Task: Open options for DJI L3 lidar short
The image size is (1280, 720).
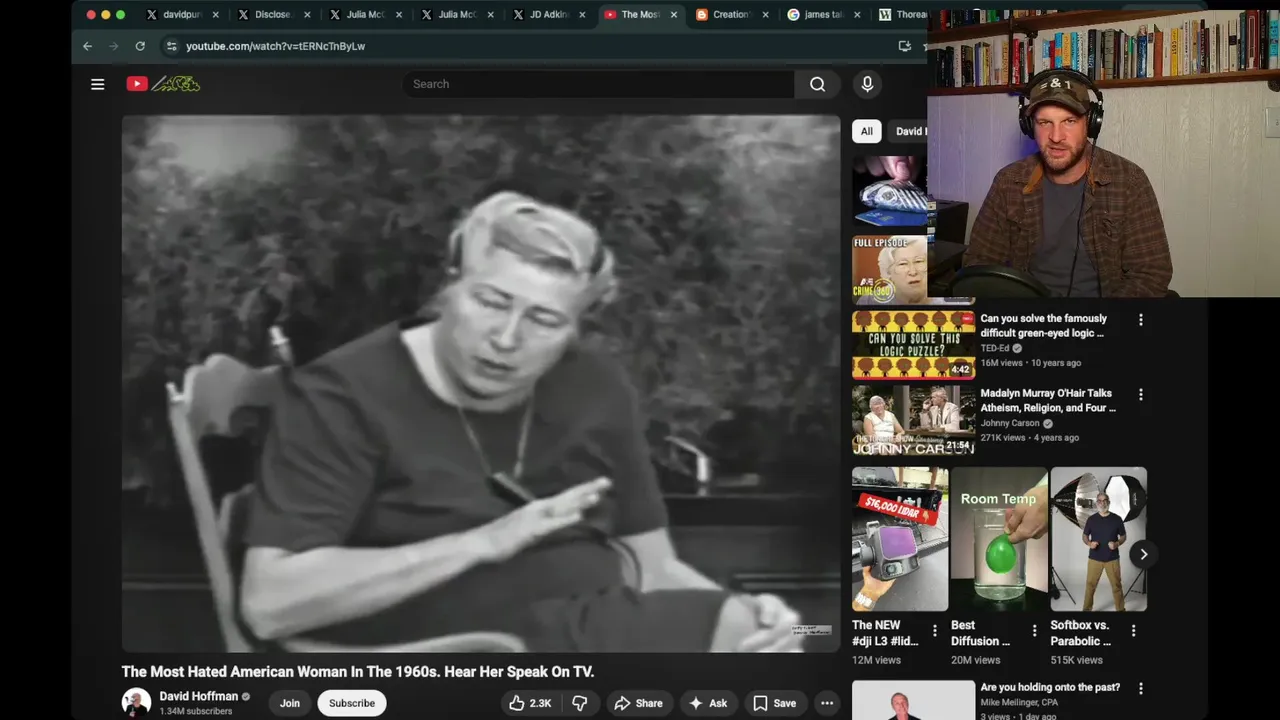Action: pos(935,631)
